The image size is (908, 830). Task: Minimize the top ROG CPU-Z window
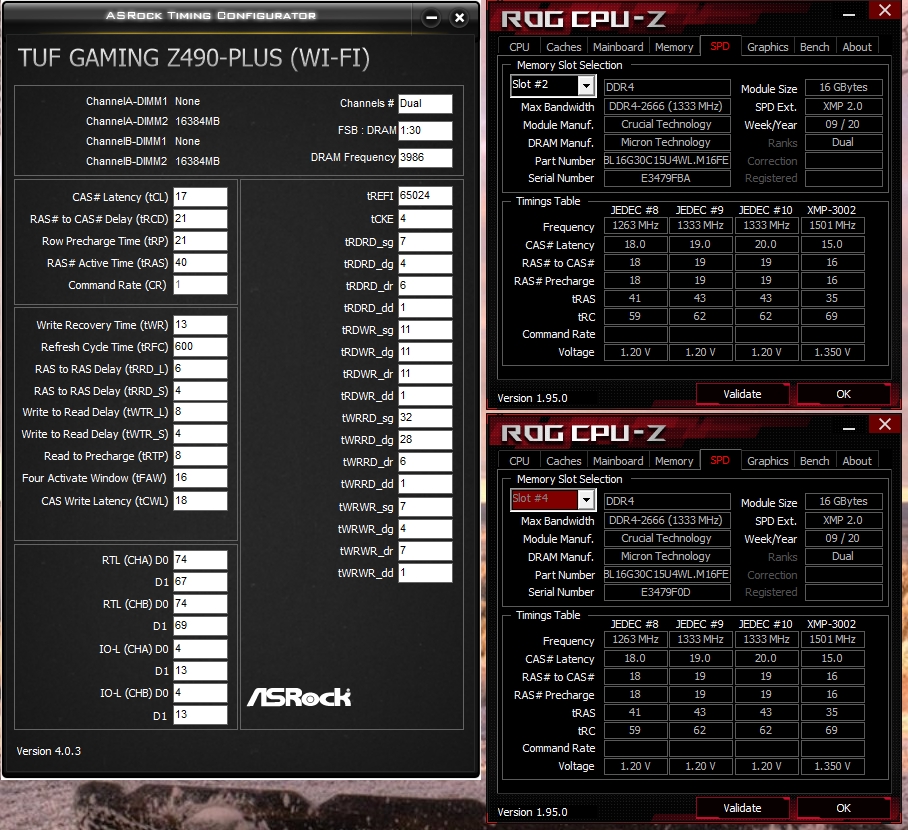click(849, 14)
